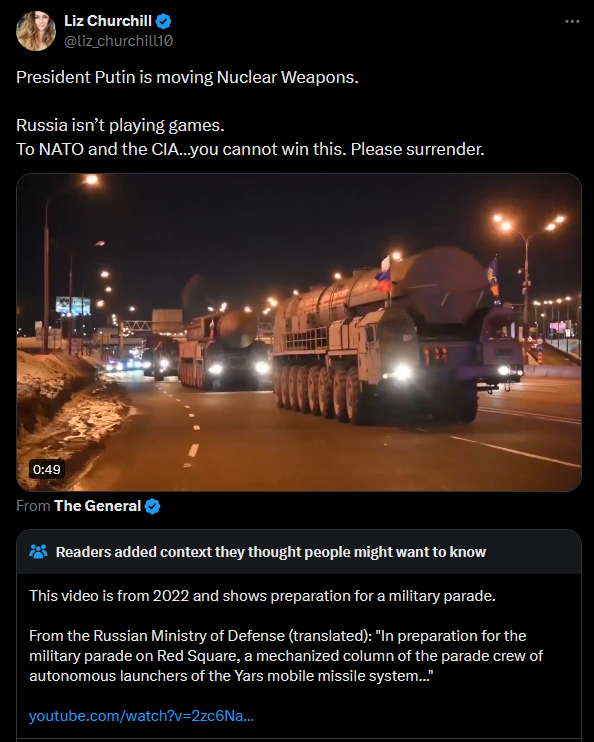Click the 'From' label under the video
The image size is (594, 742).
pyautogui.click(x=33, y=506)
